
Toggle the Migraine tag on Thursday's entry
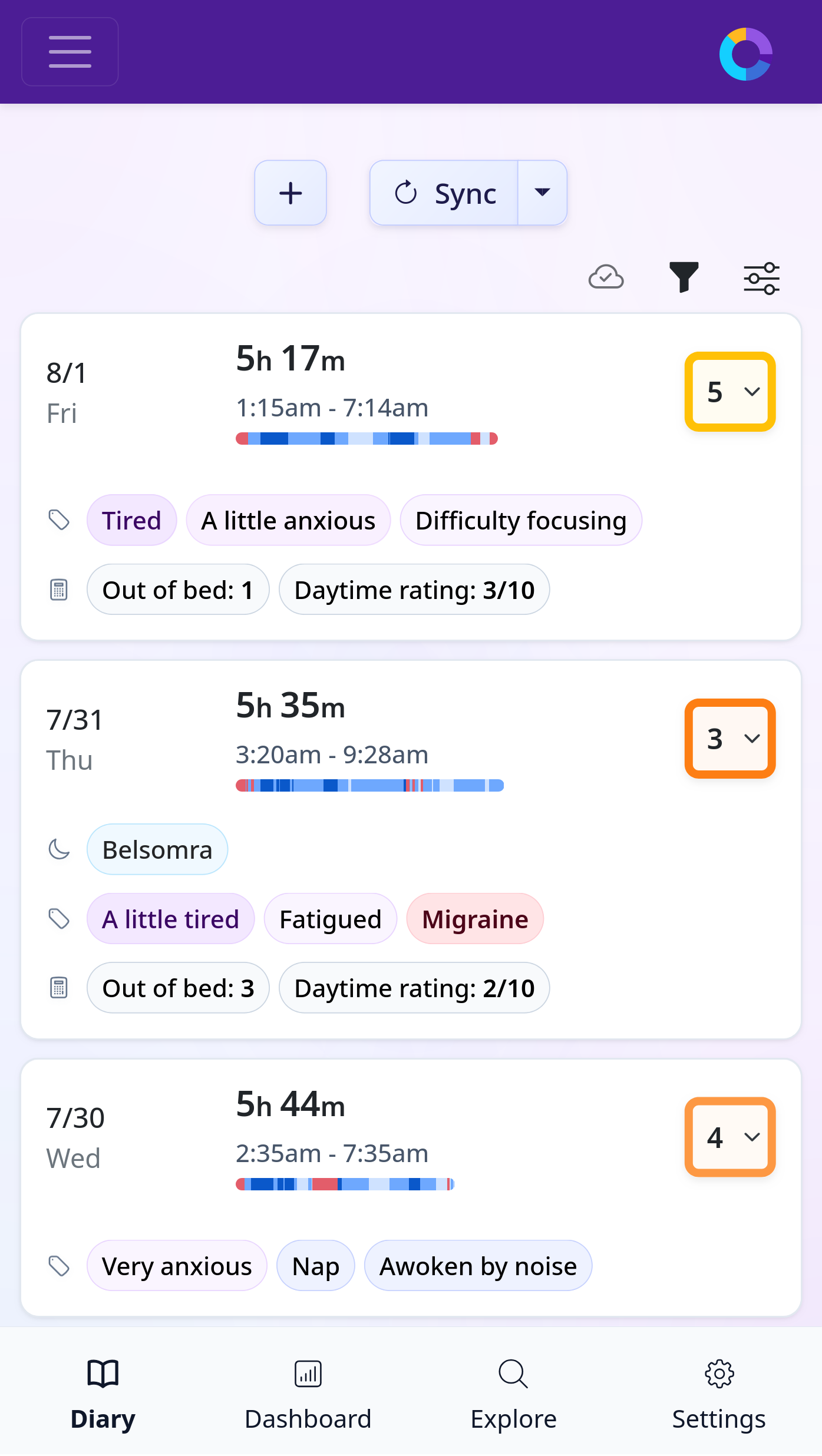[x=474, y=918]
